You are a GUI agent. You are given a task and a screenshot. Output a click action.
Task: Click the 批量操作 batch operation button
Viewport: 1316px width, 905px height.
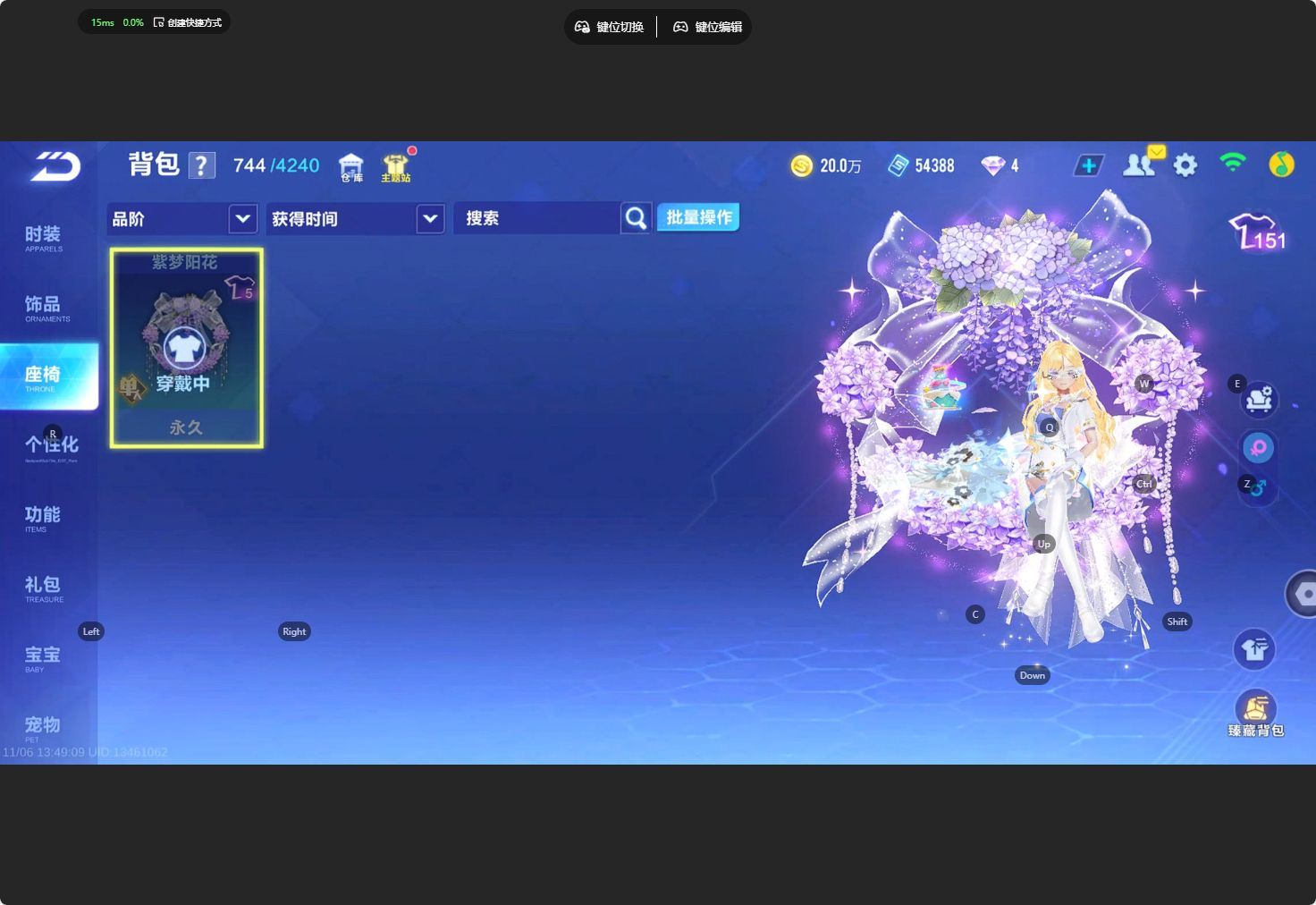[698, 218]
